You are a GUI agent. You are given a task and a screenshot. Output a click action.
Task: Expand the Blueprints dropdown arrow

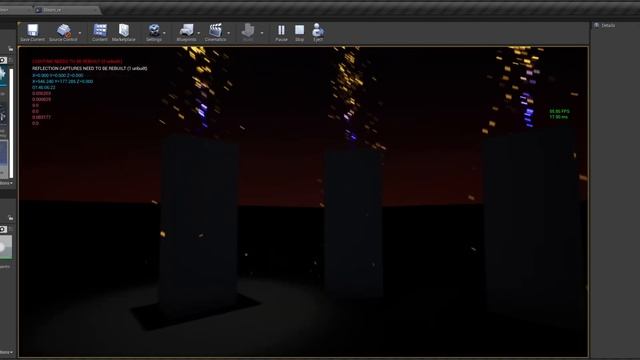pyautogui.click(x=199, y=33)
